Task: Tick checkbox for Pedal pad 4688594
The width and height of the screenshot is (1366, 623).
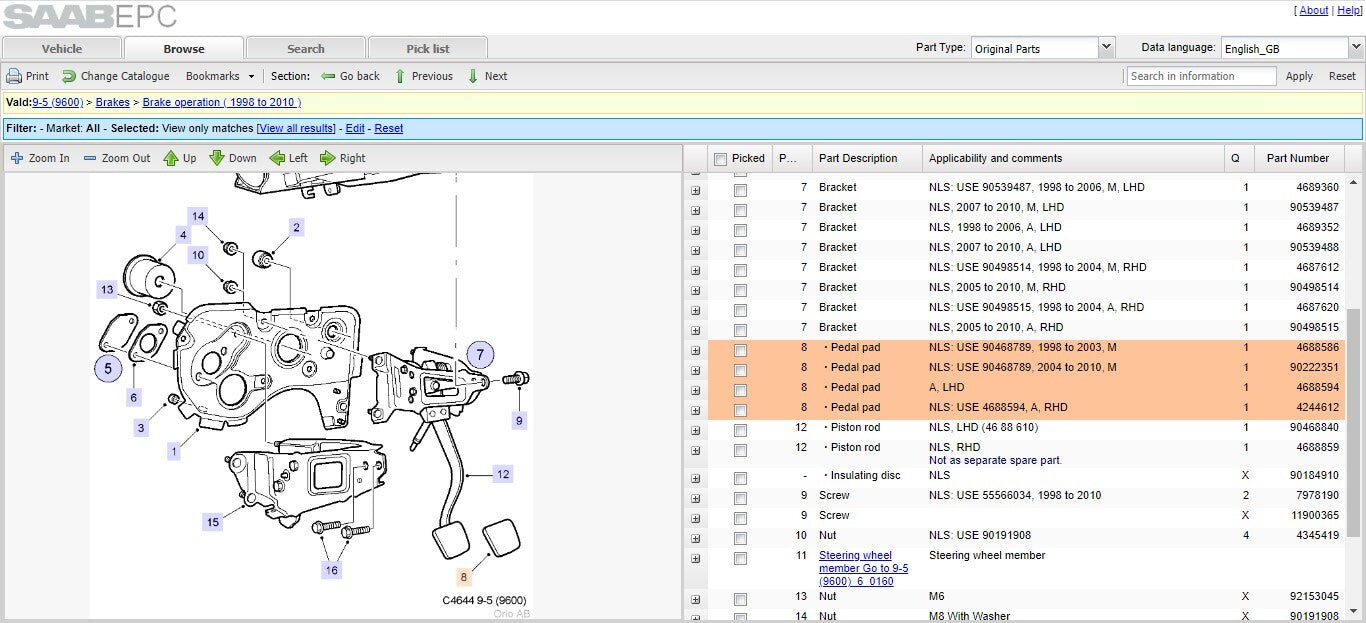Action: point(740,390)
